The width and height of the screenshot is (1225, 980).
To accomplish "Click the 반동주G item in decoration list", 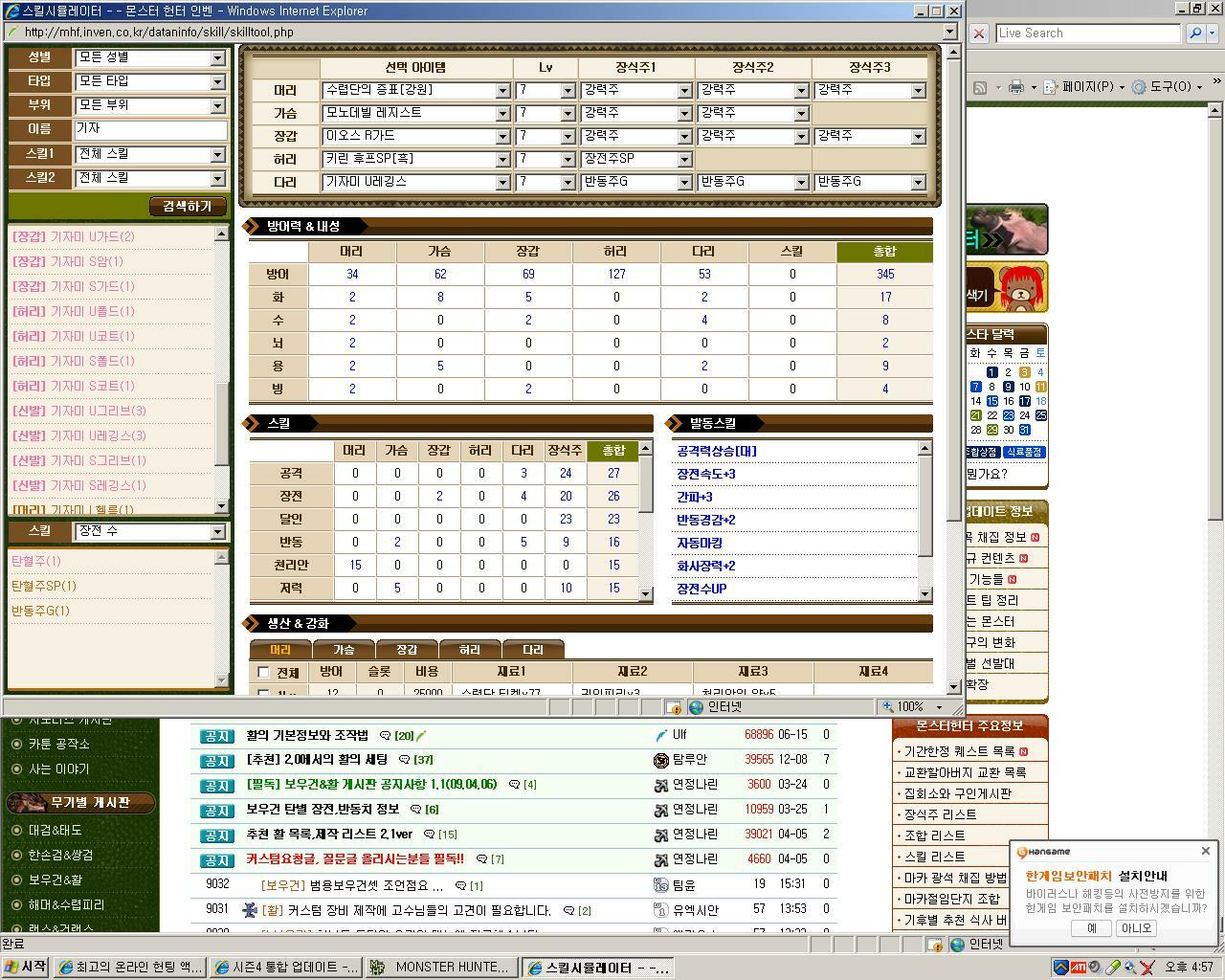I will [40, 611].
